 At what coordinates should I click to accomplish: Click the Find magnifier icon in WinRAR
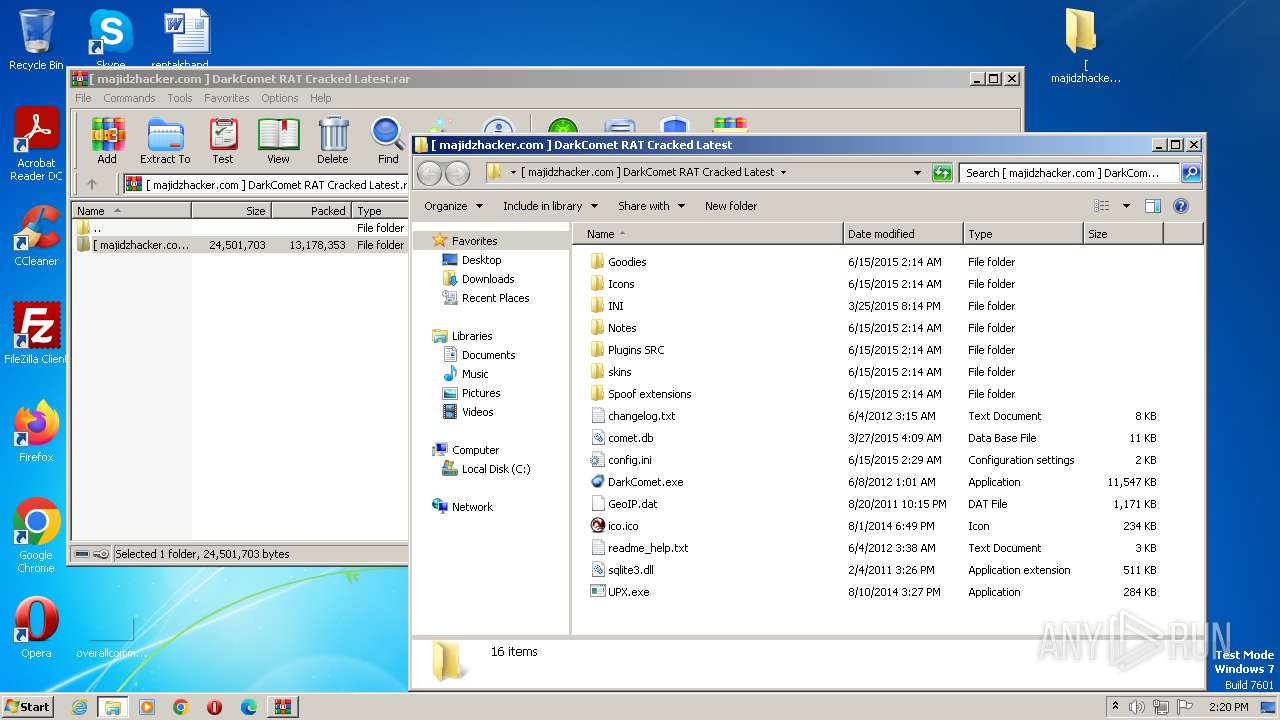tap(388, 140)
